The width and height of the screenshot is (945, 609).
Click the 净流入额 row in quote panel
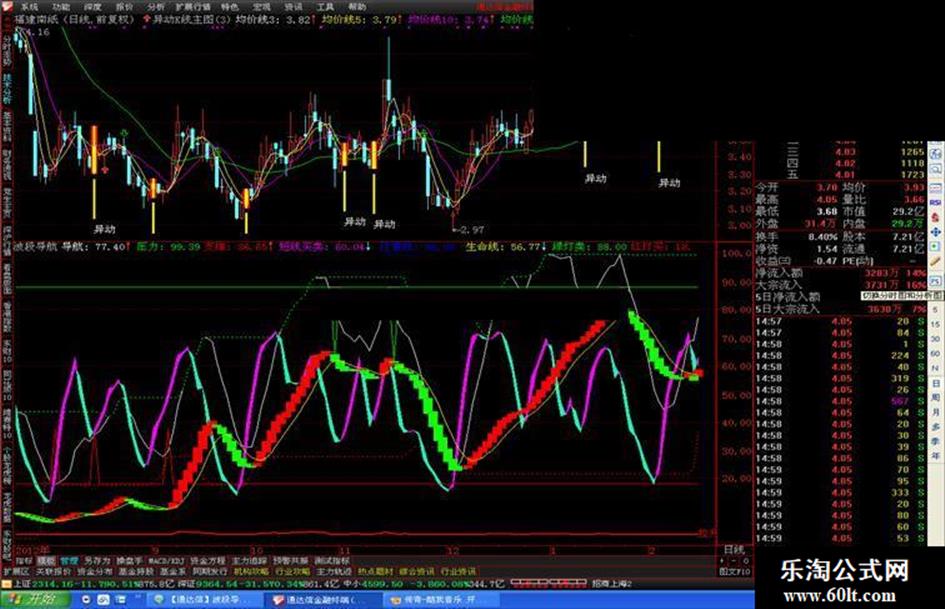(840, 273)
